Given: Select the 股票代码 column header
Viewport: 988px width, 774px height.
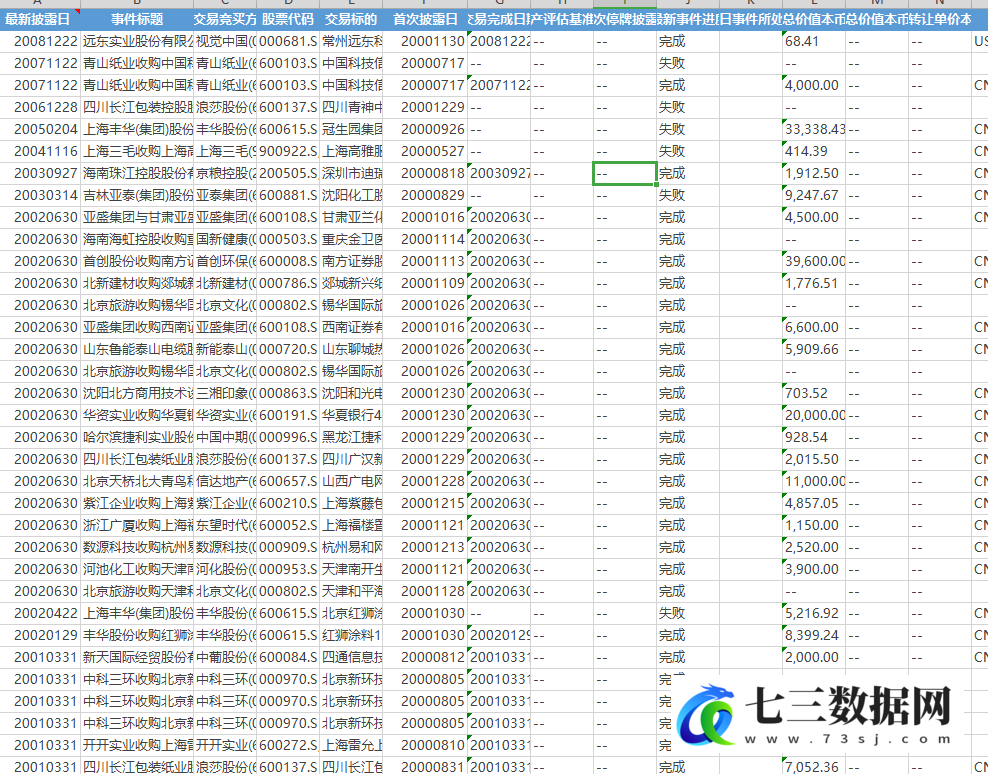Looking at the screenshot, I should coord(288,20).
